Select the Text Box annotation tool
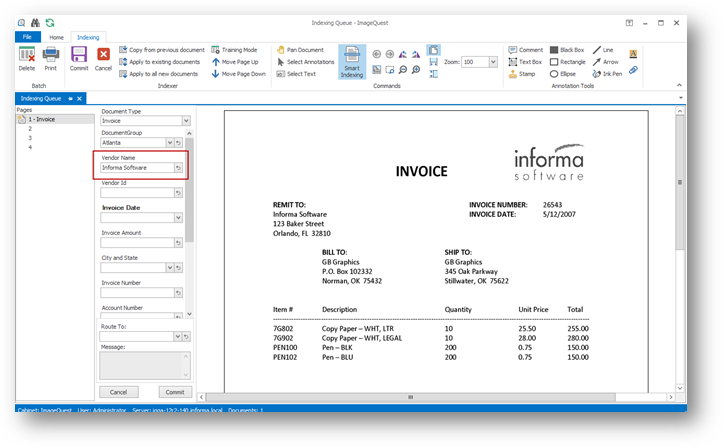This screenshot has height=448, width=724. click(x=525, y=62)
